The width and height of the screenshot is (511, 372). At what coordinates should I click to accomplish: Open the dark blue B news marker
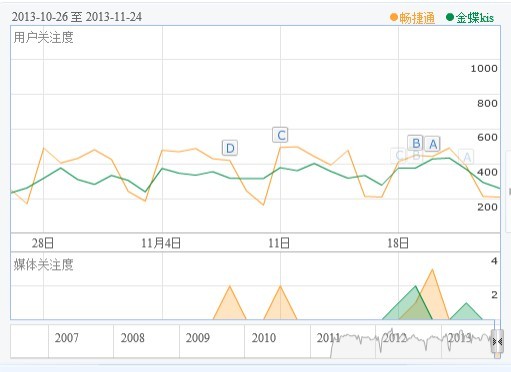tap(415, 143)
